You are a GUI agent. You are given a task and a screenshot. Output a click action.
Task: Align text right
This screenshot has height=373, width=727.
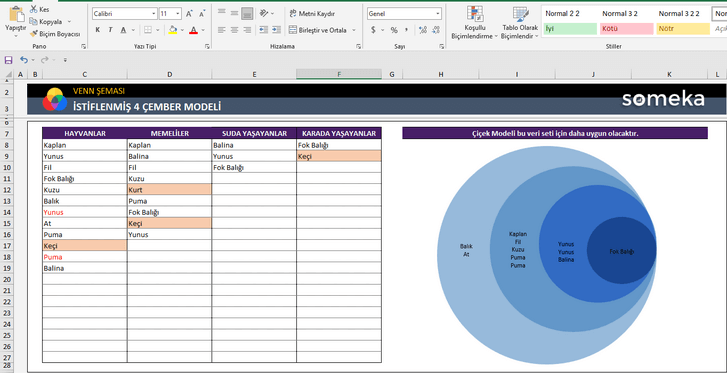tap(248, 30)
